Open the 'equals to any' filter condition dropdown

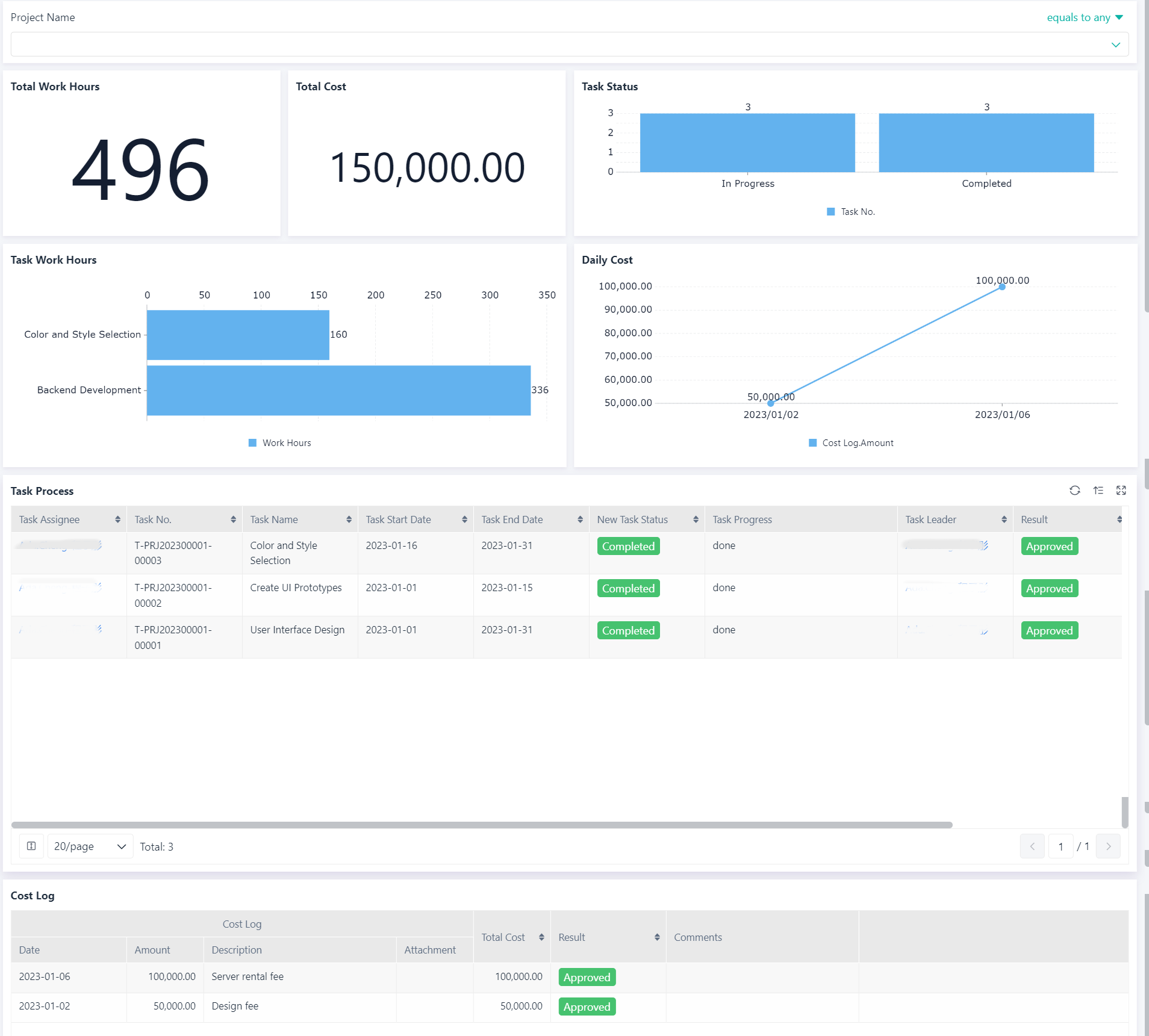click(x=1085, y=17)
